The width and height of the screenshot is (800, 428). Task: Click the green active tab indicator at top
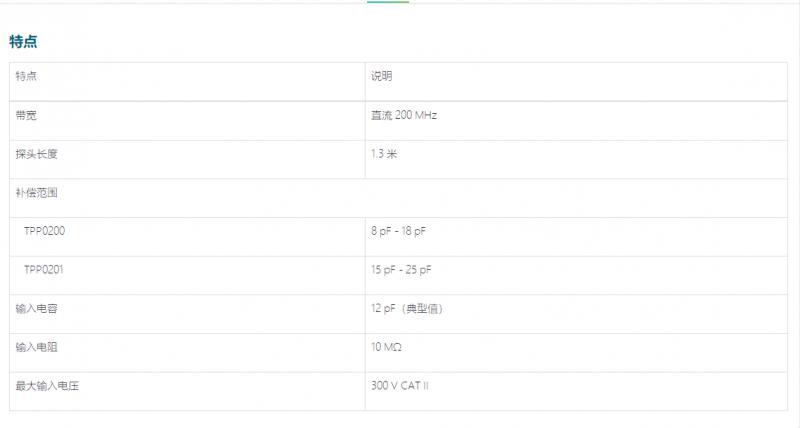[x=387, y=2]
